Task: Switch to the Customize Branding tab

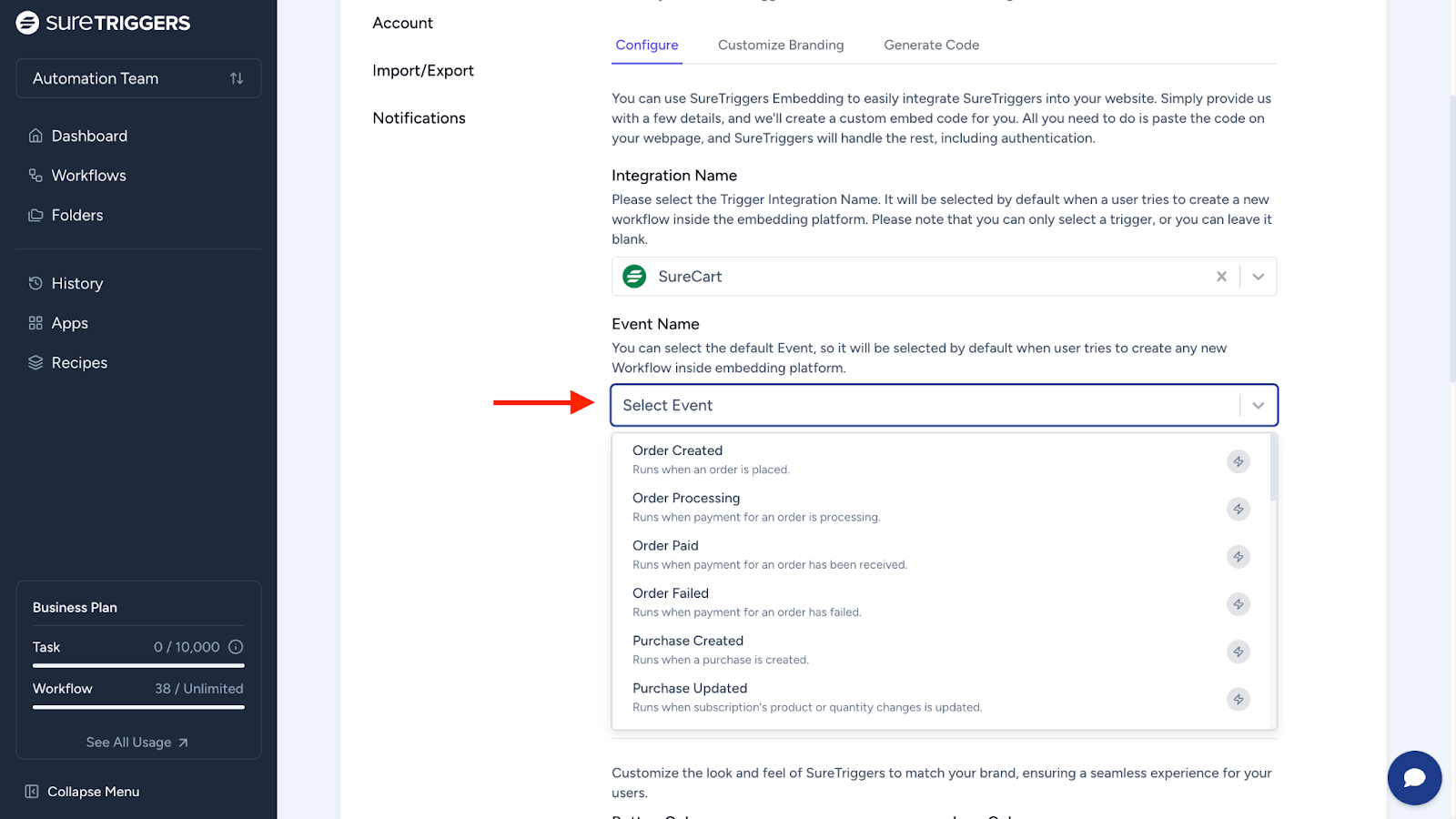Action: tap(780, 45)
